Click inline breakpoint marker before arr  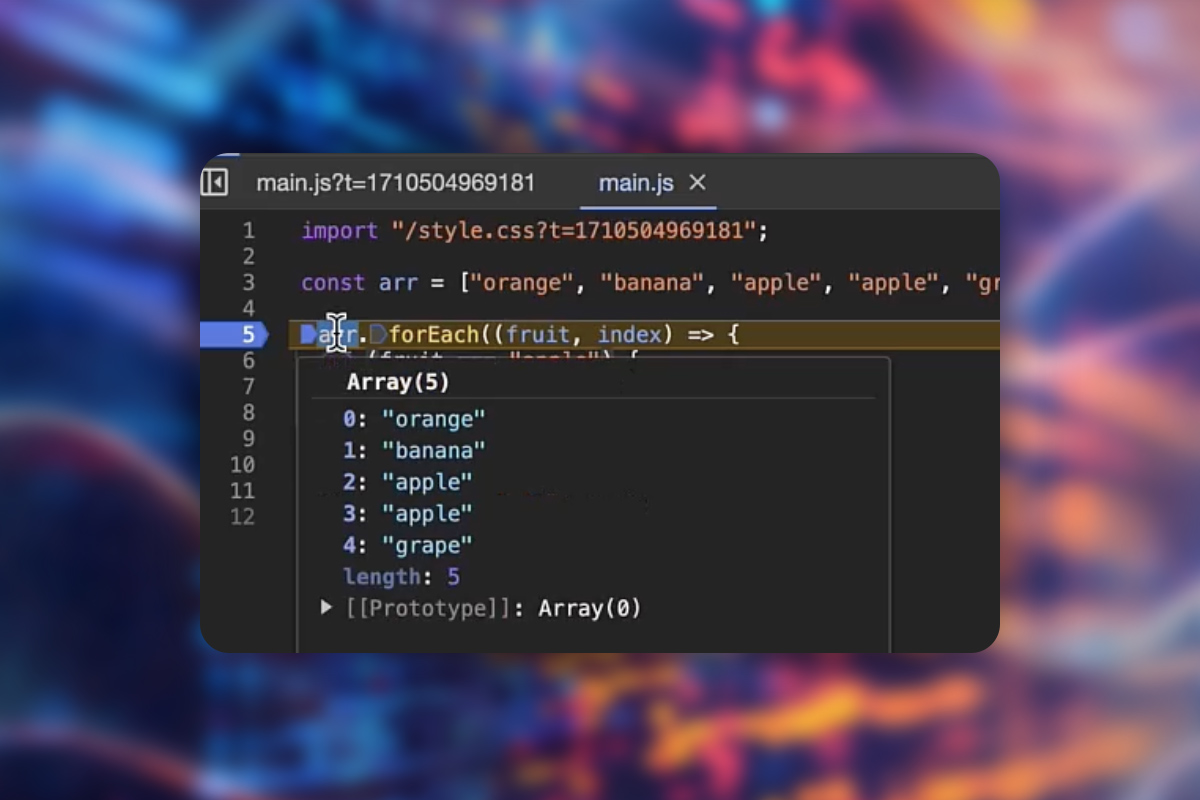(309, 334)
